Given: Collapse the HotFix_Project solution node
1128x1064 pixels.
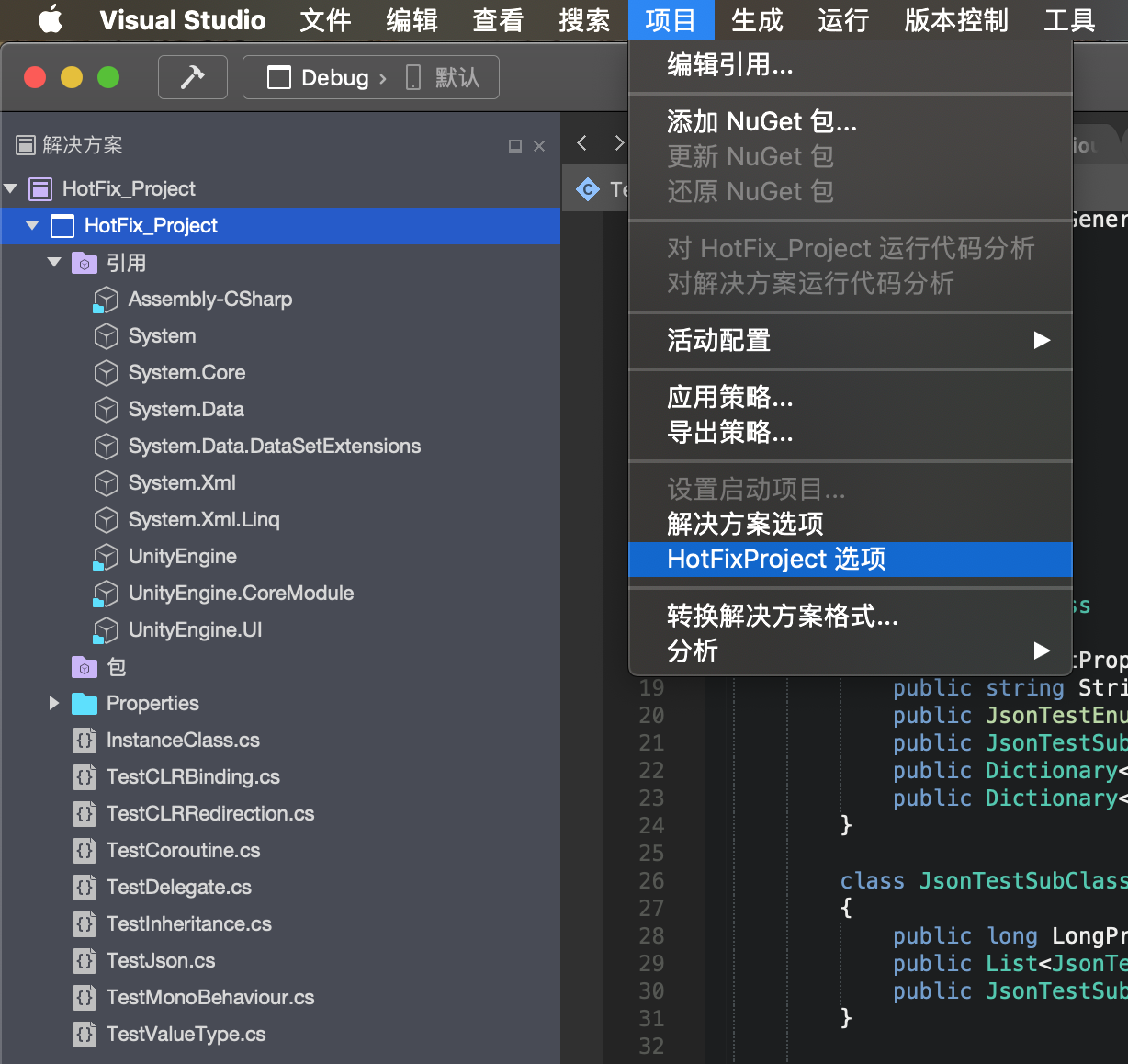Looking at the screenshot, I should pos(11,189).
